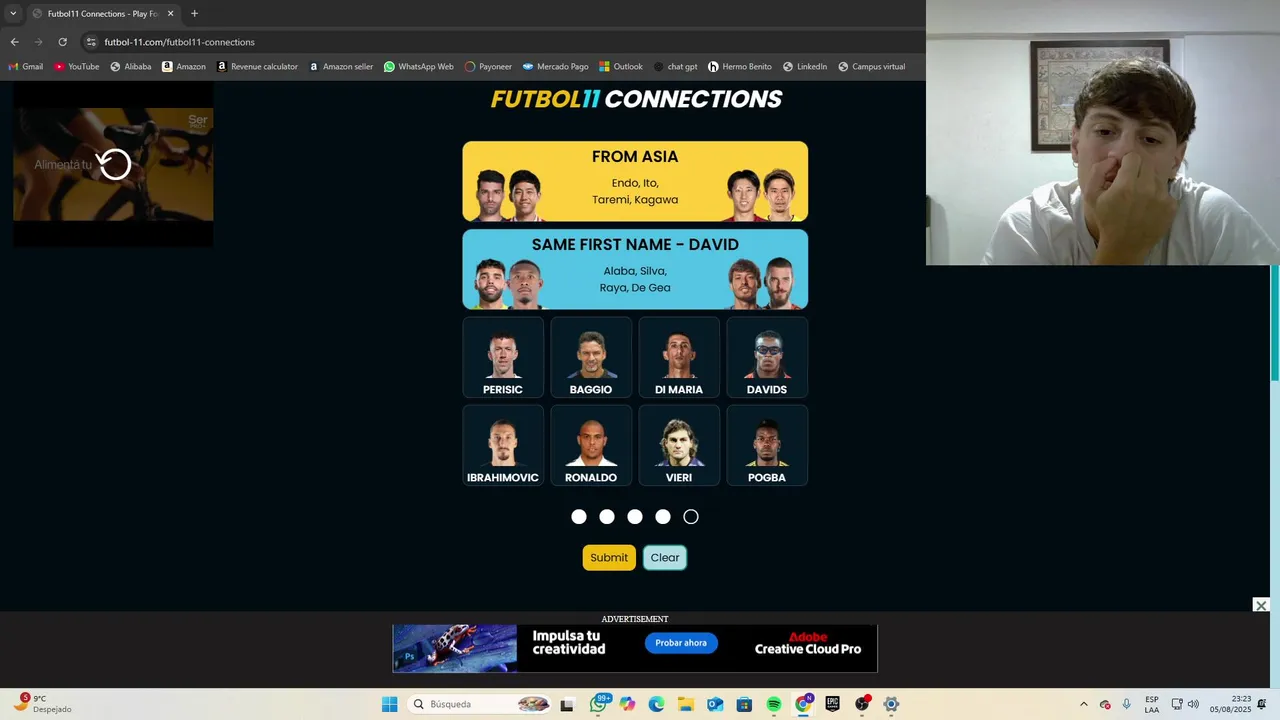
Task: Pick the Di Maria player card
Action: coord(679,357)
